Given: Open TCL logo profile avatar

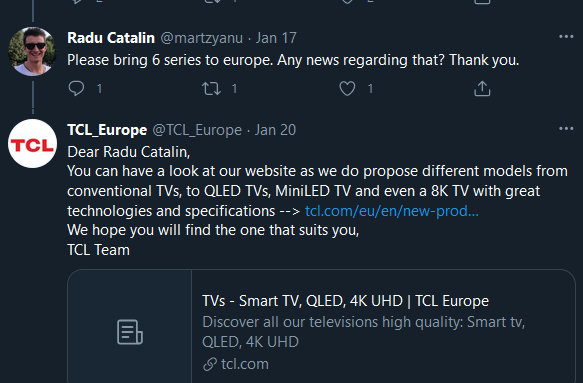Looking at the screenshot, I should (x=32, y=144).
